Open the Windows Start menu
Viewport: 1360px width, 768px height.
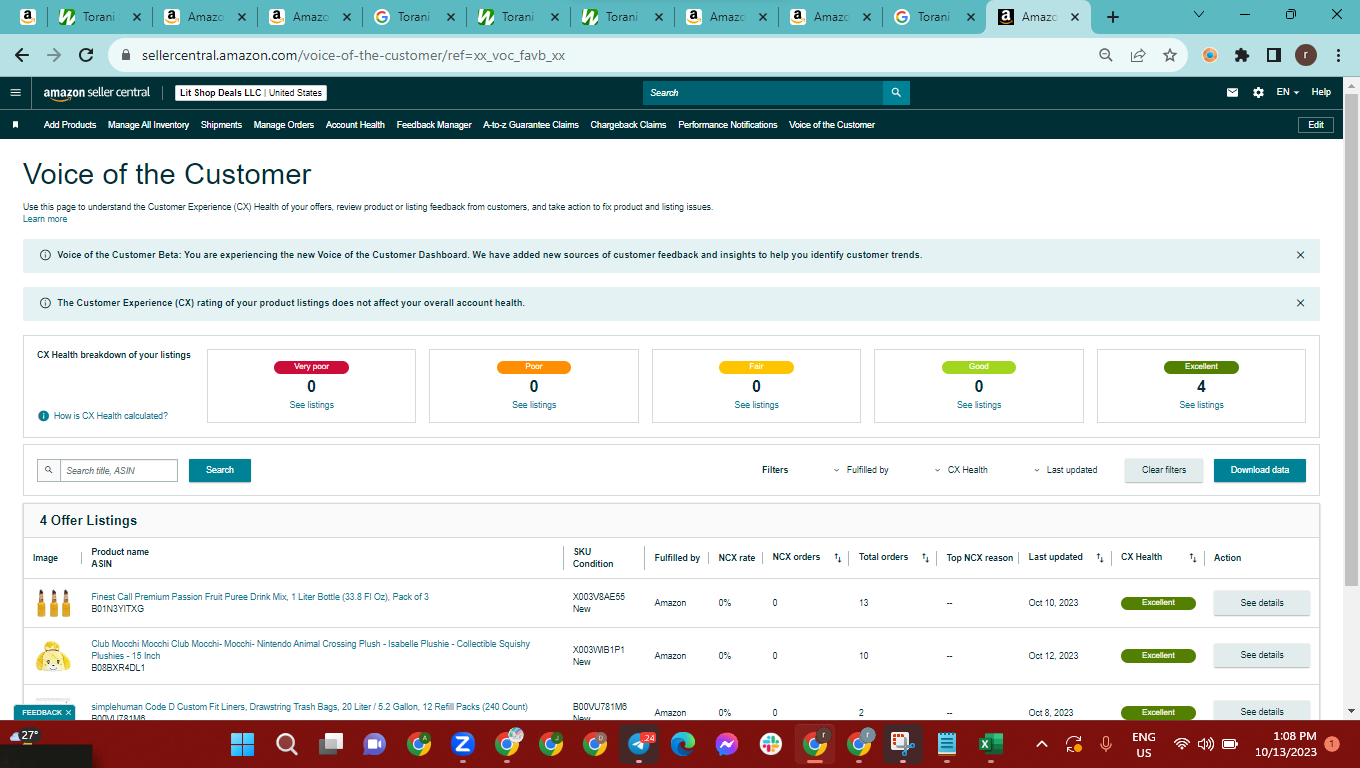[243, 744]
